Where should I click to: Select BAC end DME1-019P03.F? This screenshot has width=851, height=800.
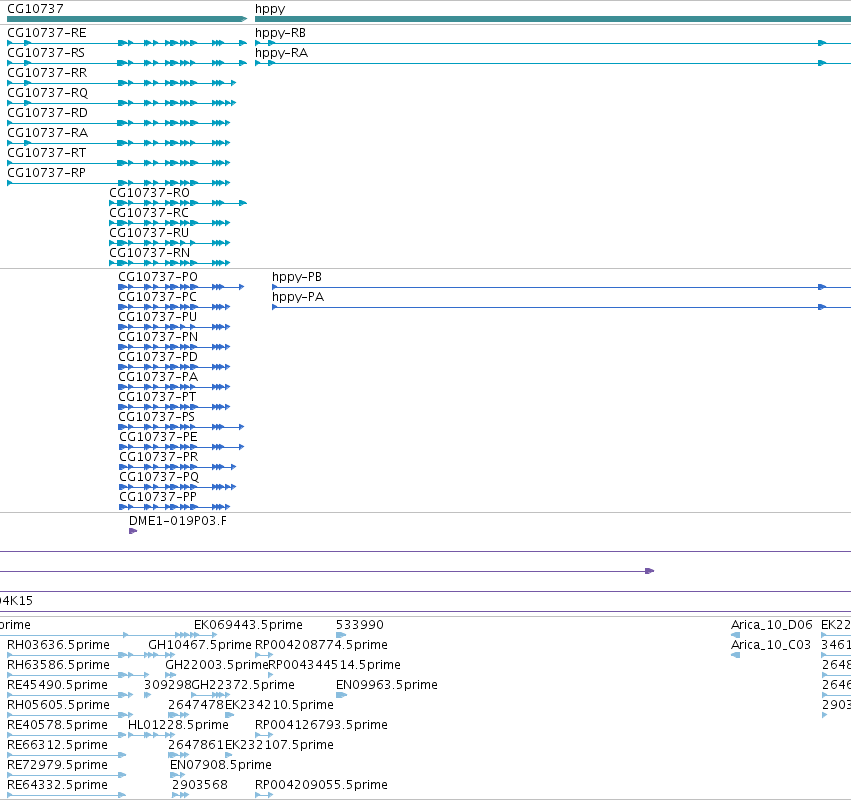(x=178, y=521)
